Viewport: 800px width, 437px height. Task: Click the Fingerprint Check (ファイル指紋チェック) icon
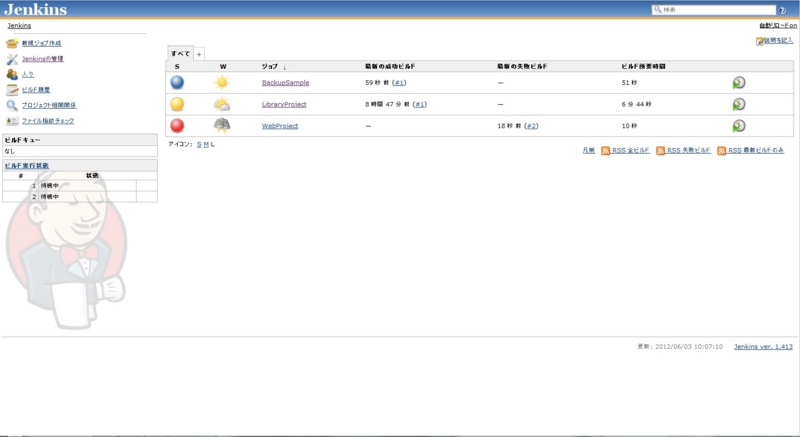coord(12,121)
